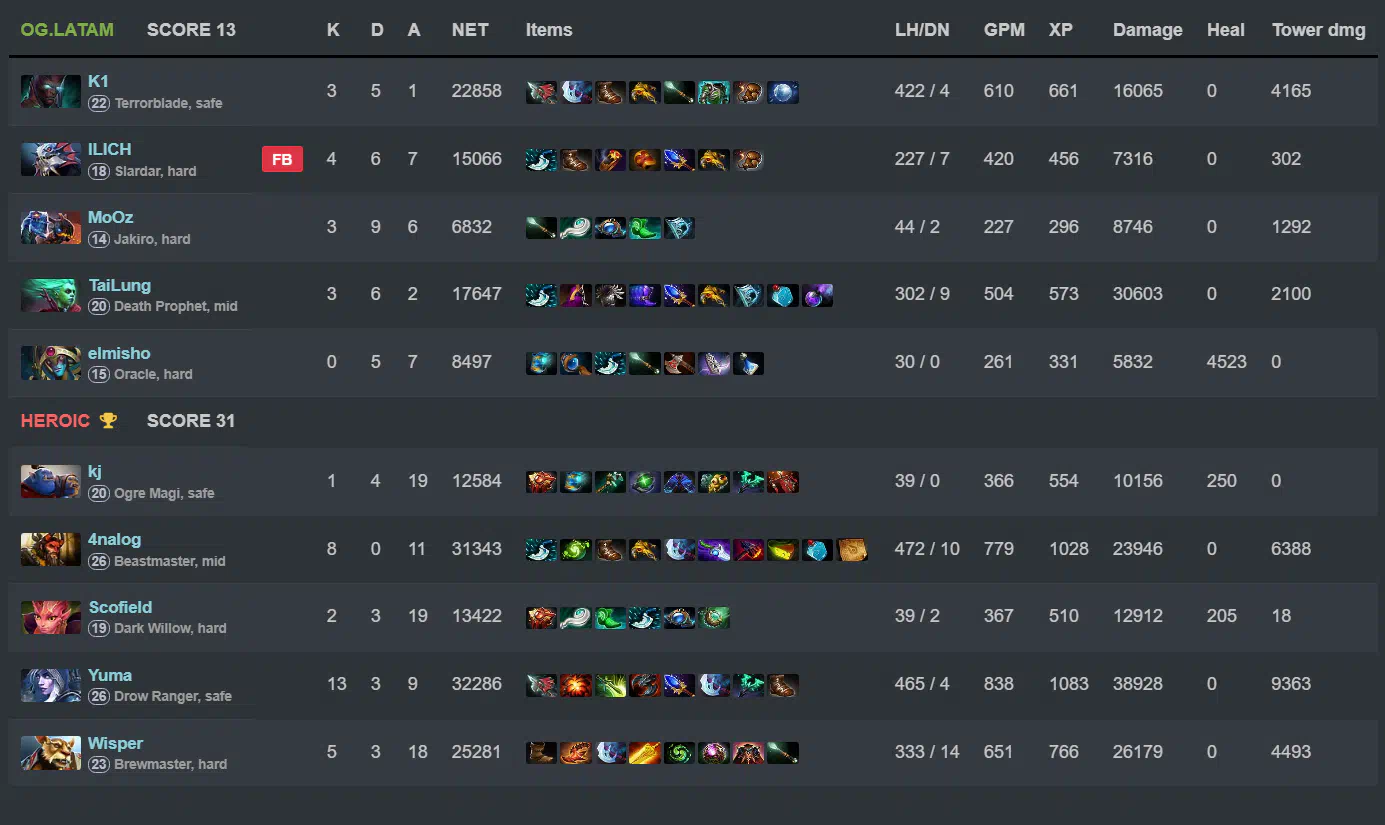Select the green Tranquil Boots in MoOz's items
This screenshot has height=825, width=1385.
click(645, 227)
